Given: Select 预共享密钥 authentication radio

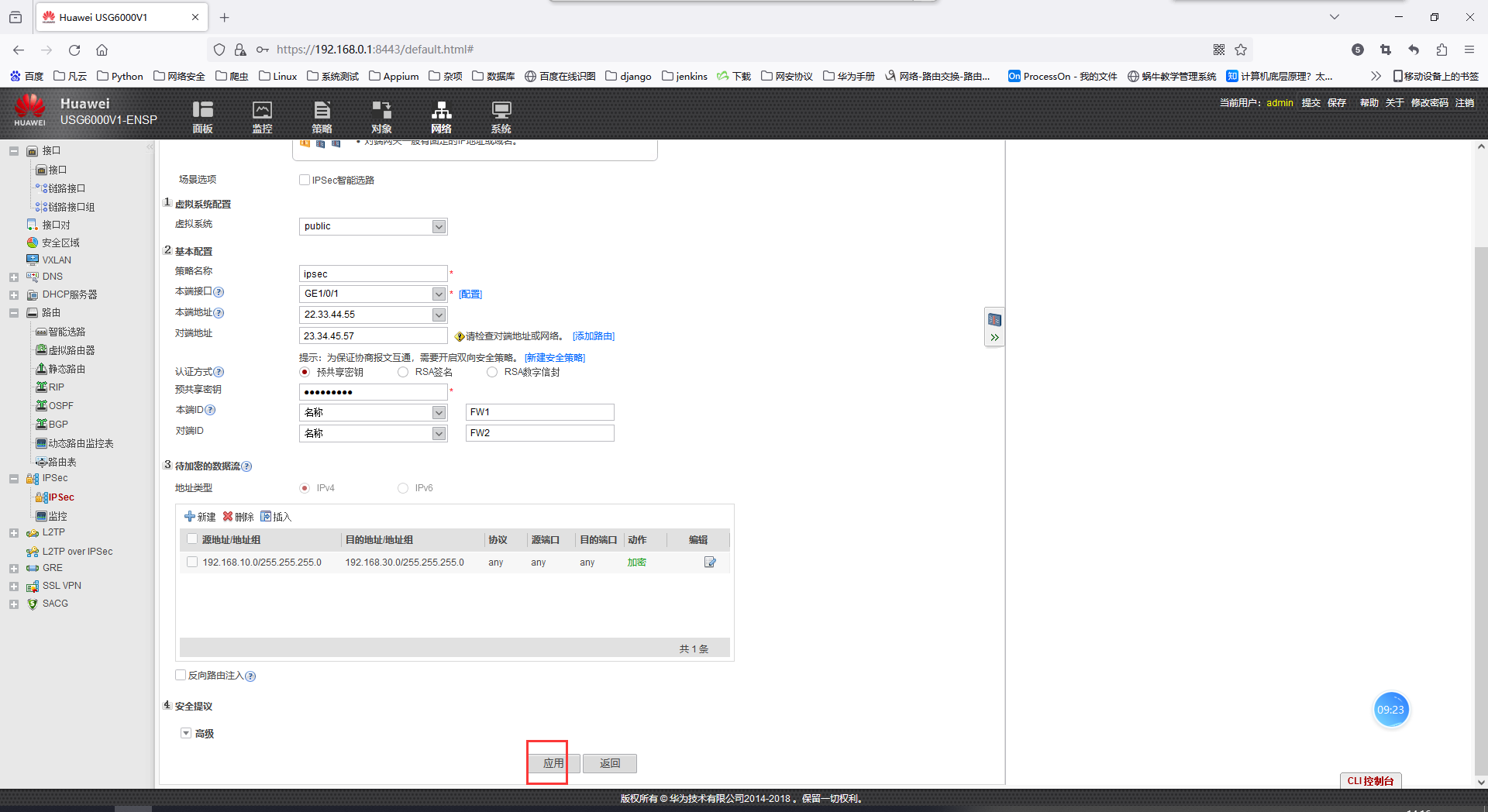Looking at the screenshot, I should tap(305, 372).
